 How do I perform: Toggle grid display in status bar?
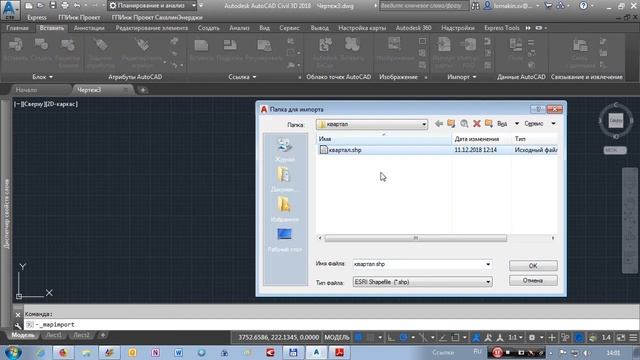point(358,338)
